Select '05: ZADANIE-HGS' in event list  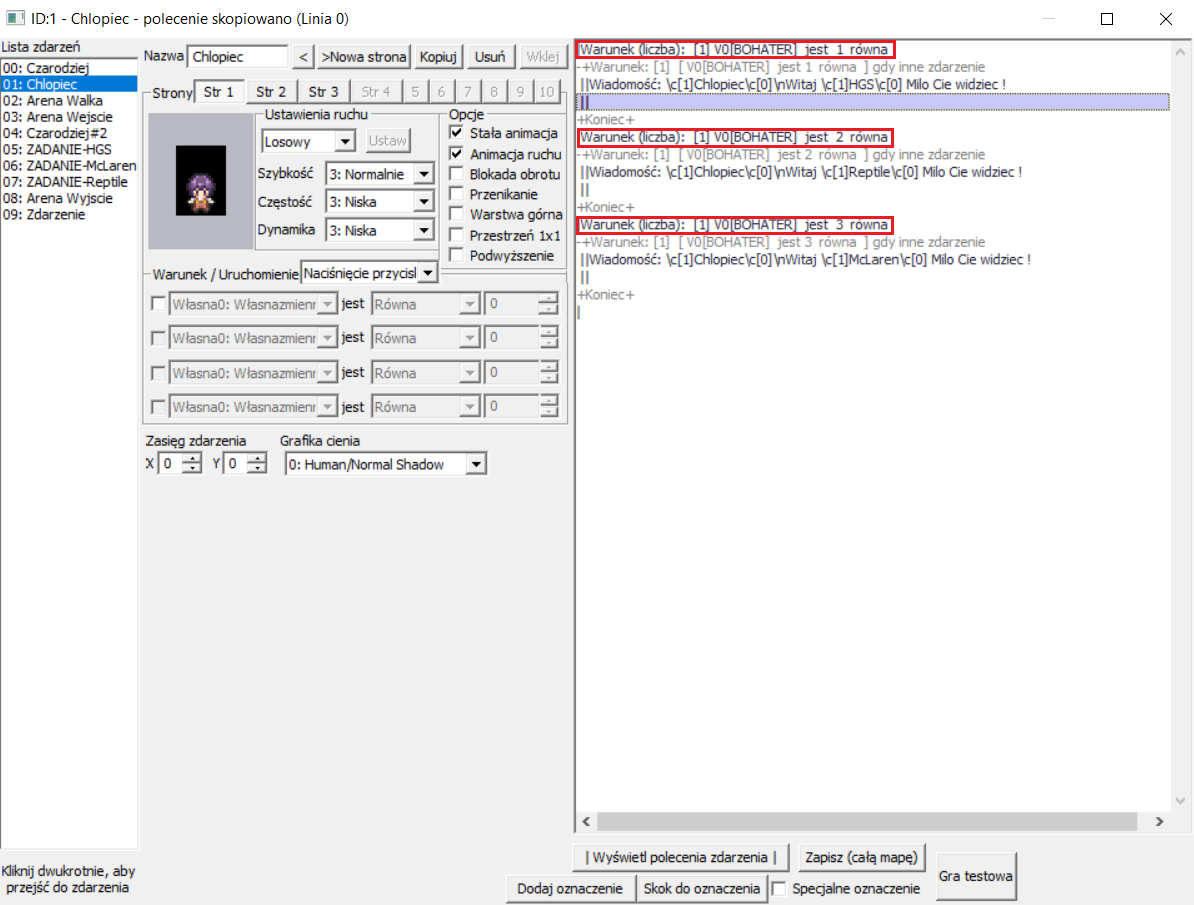[x=57, y=150]
